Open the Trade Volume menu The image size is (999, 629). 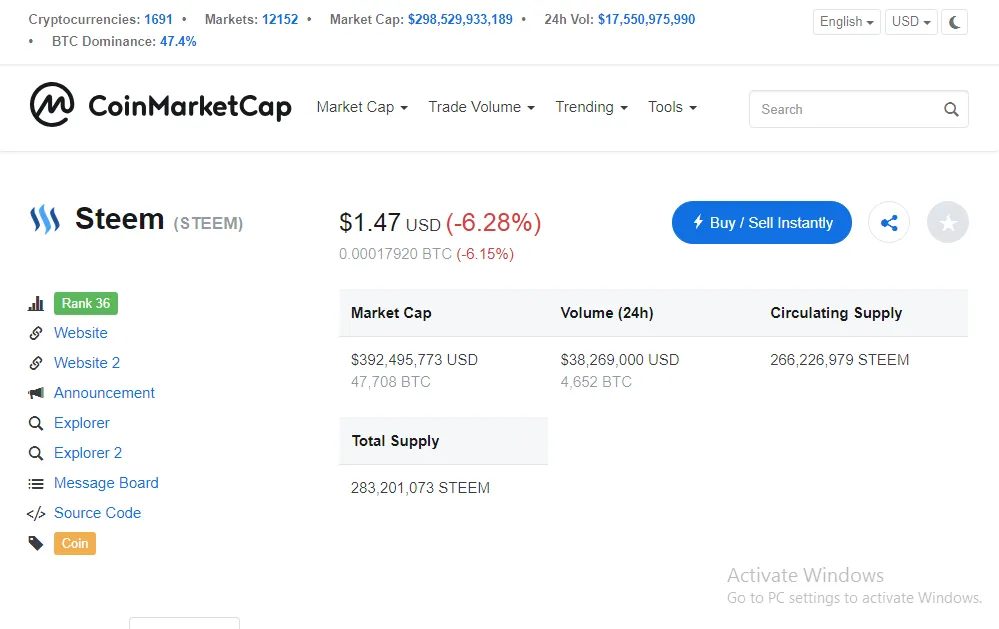click(x=481, y=107)
